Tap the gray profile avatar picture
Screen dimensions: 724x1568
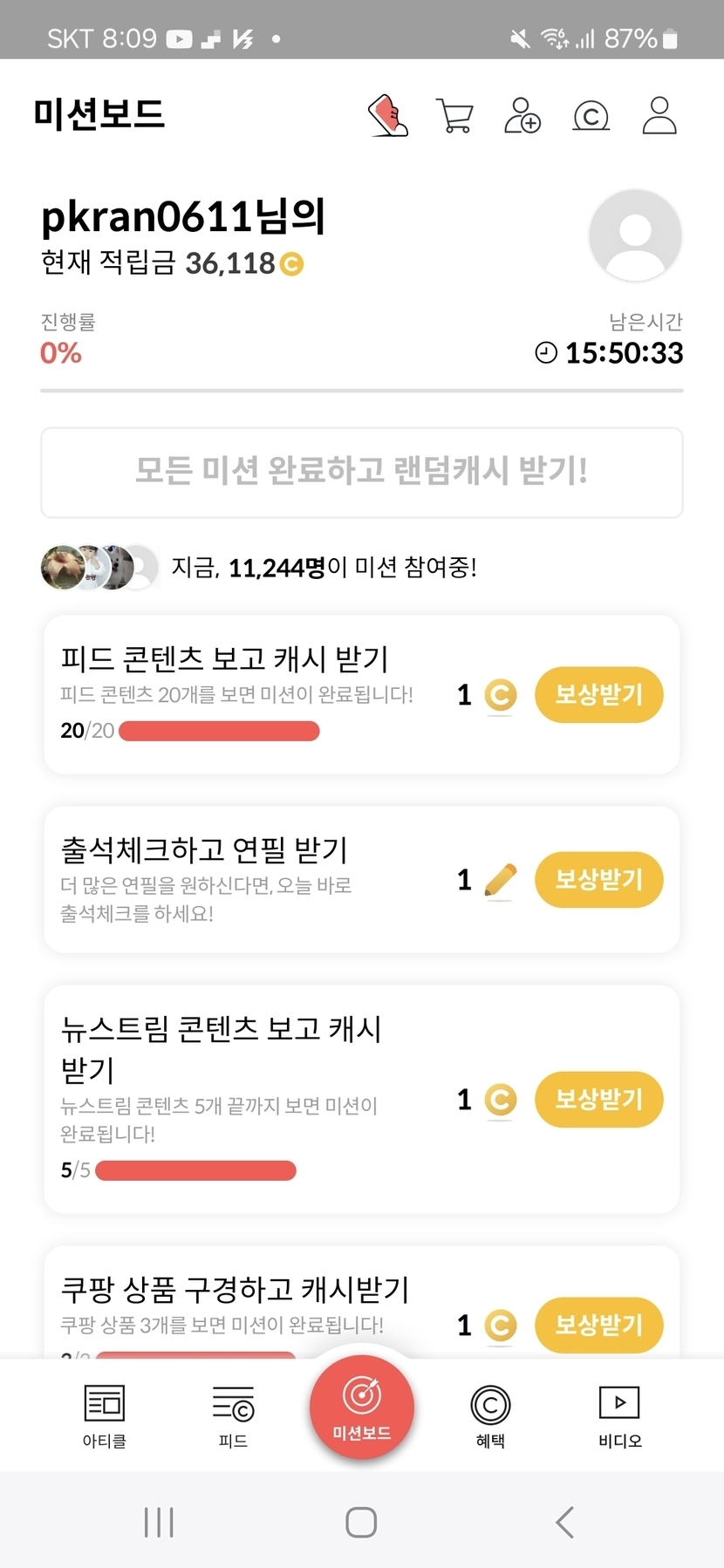tap(635, 235)
